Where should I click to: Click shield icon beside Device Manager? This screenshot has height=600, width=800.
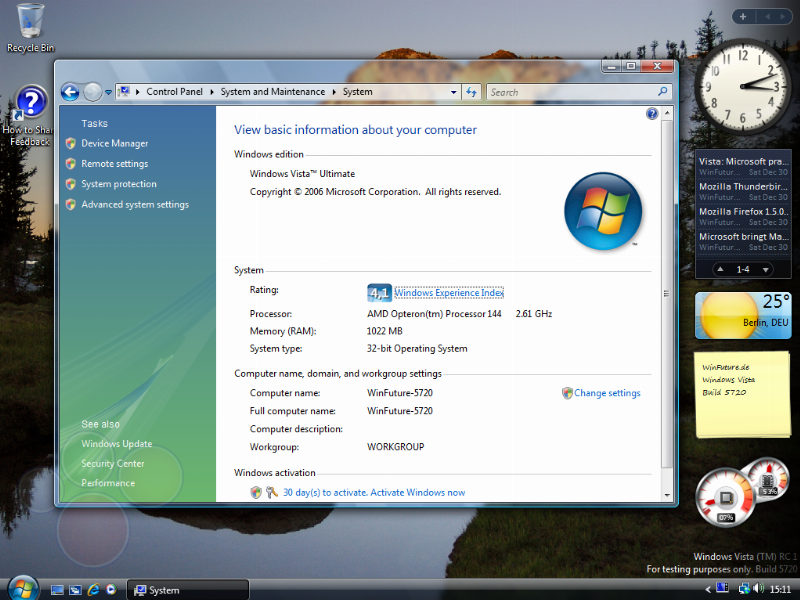coord(71,143)
